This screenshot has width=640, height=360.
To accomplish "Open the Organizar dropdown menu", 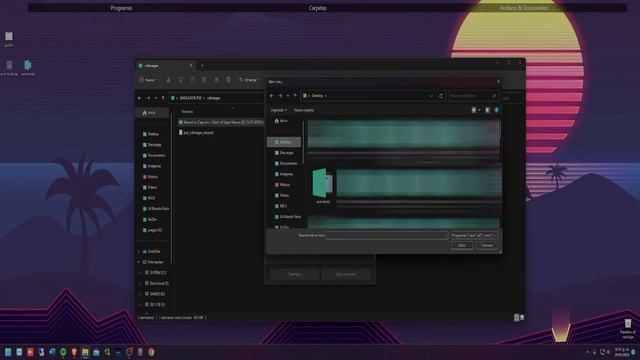I will pyautogui.click(x=279, y=110).
